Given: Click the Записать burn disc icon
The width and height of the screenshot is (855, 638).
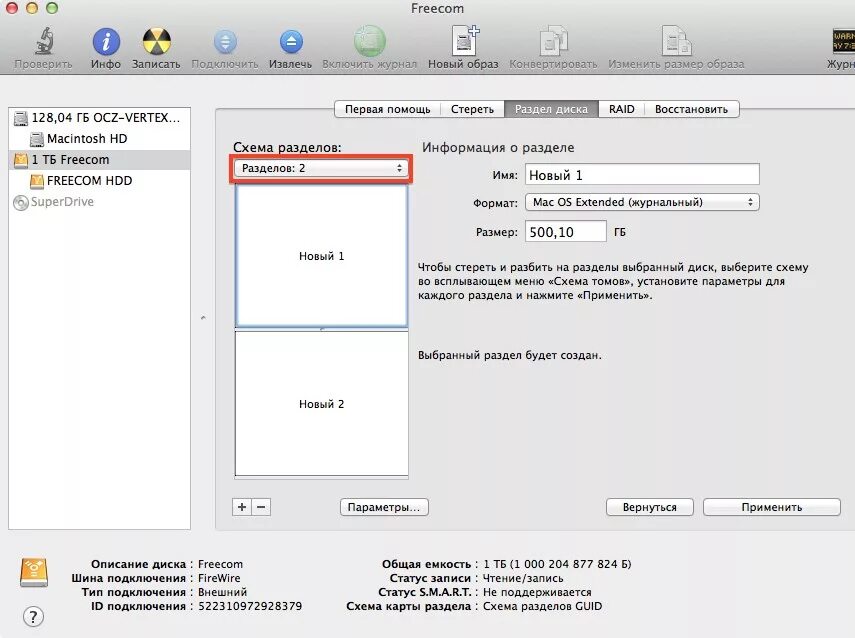Looking at the screenshot, I should [156, 41].
